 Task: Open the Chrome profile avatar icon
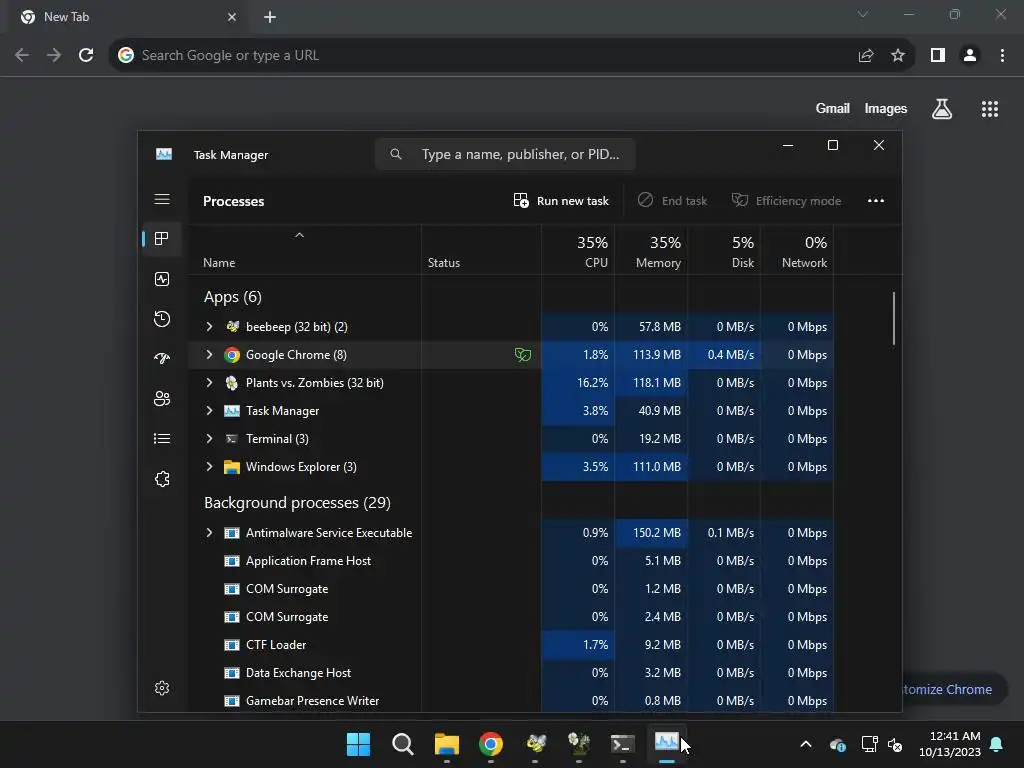point(970,56)
